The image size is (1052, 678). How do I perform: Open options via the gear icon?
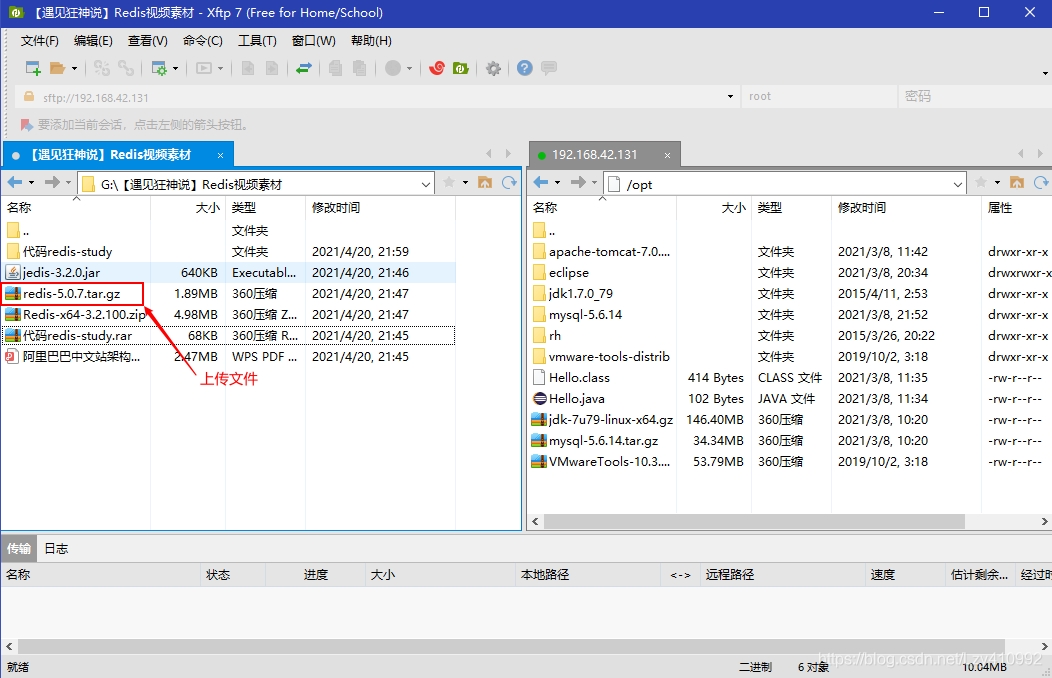coord(493,68)
